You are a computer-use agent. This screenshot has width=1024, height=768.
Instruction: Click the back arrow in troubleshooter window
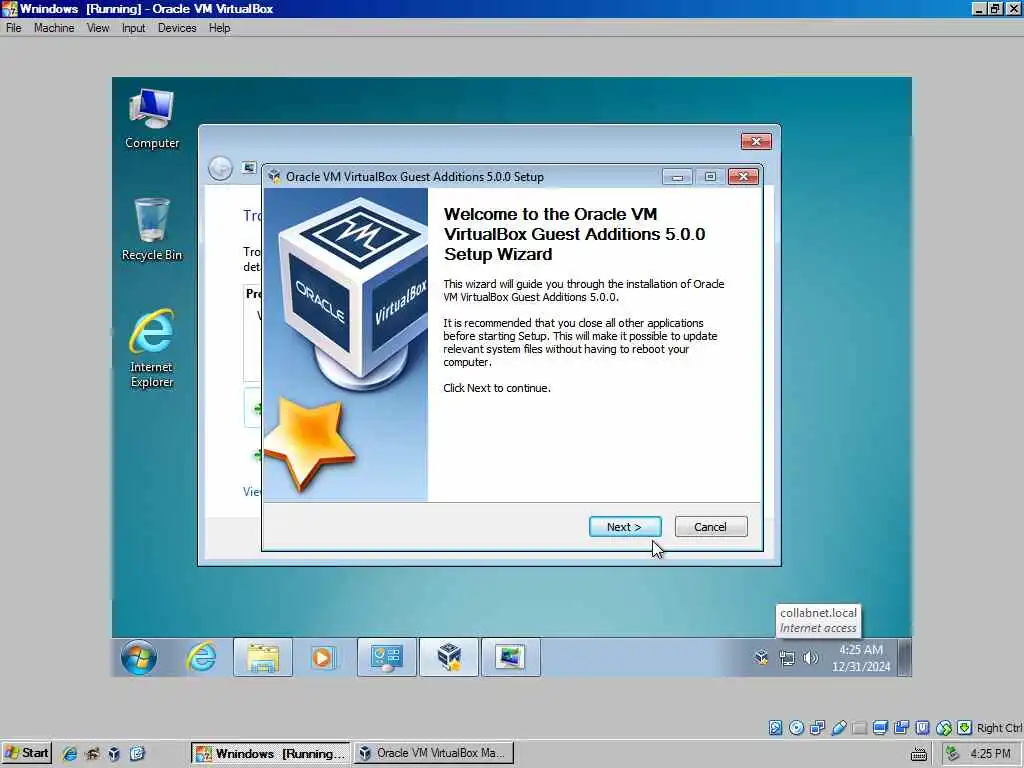tap(220, 168)
